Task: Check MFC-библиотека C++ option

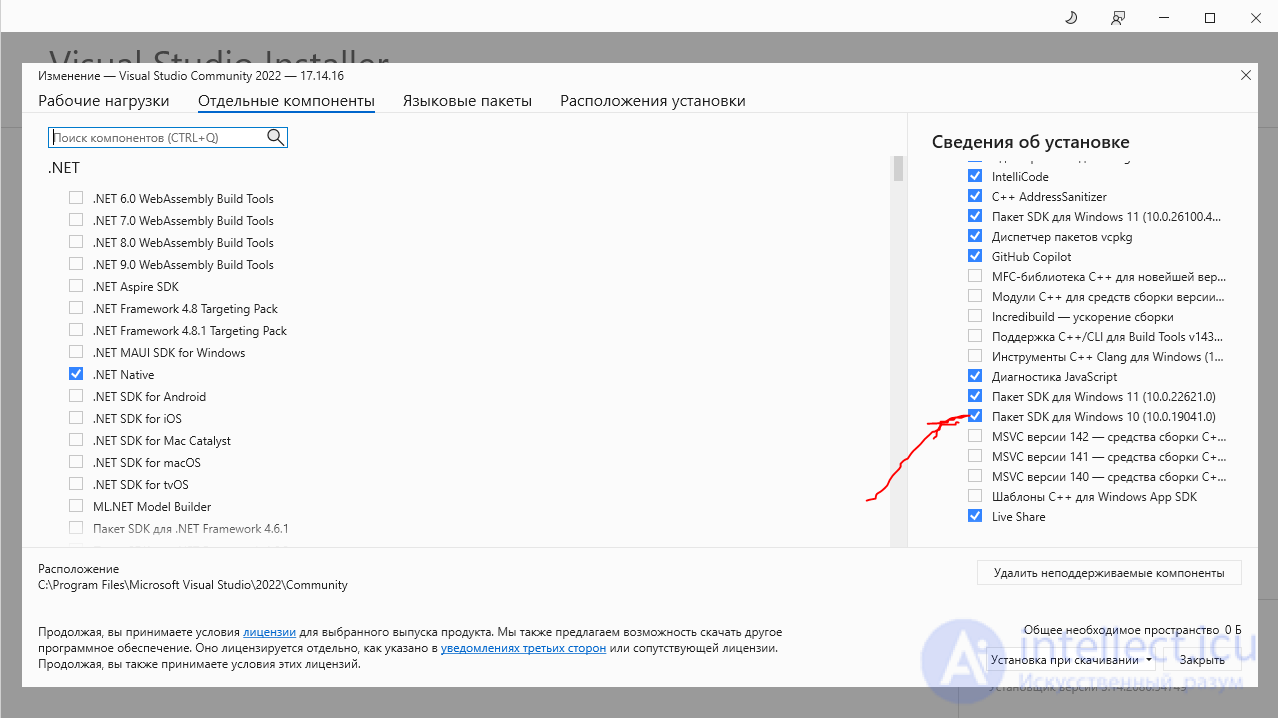Action: point(975,276)
